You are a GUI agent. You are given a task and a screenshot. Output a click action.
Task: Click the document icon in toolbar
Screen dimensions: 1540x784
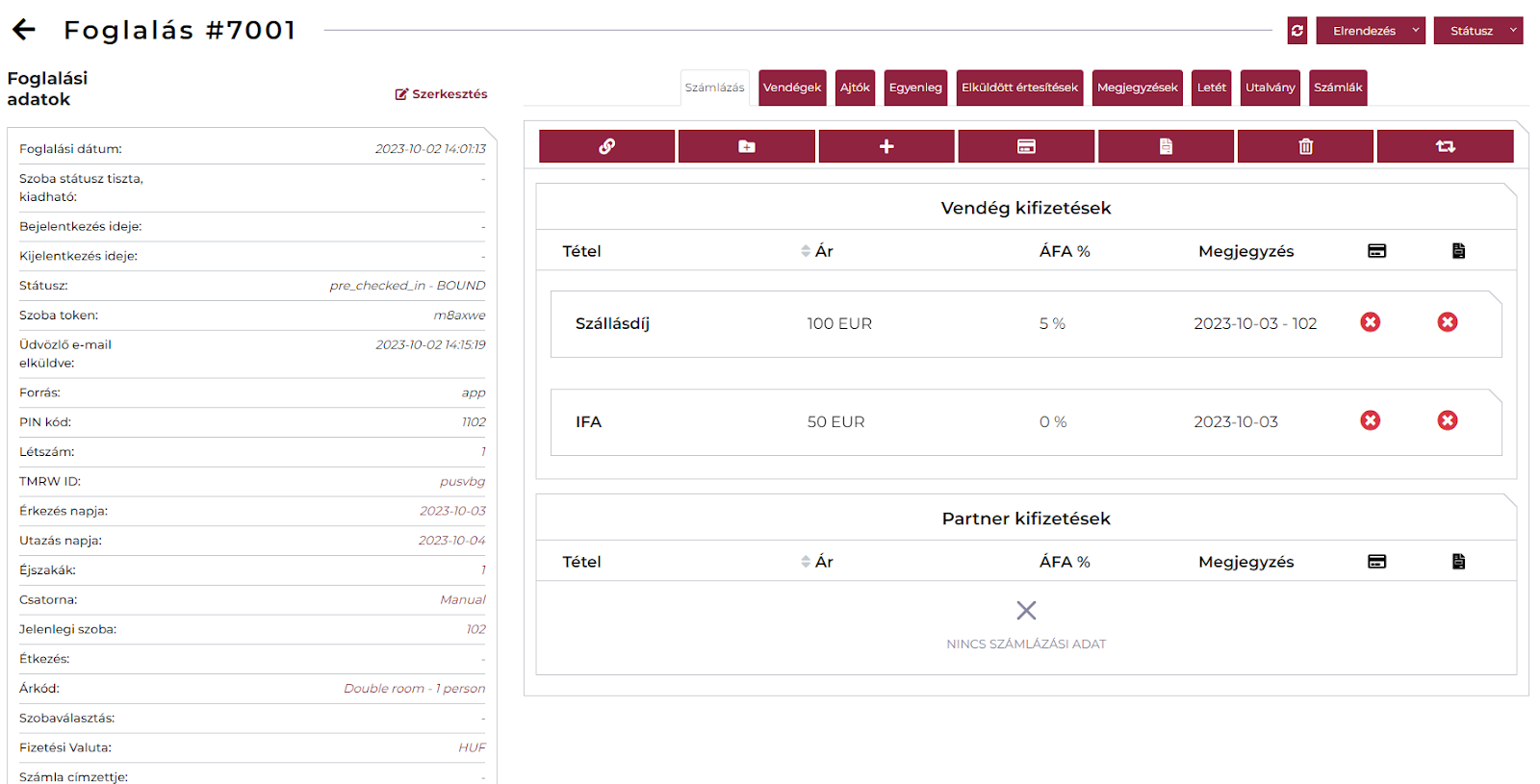(x=1166, y=146)
